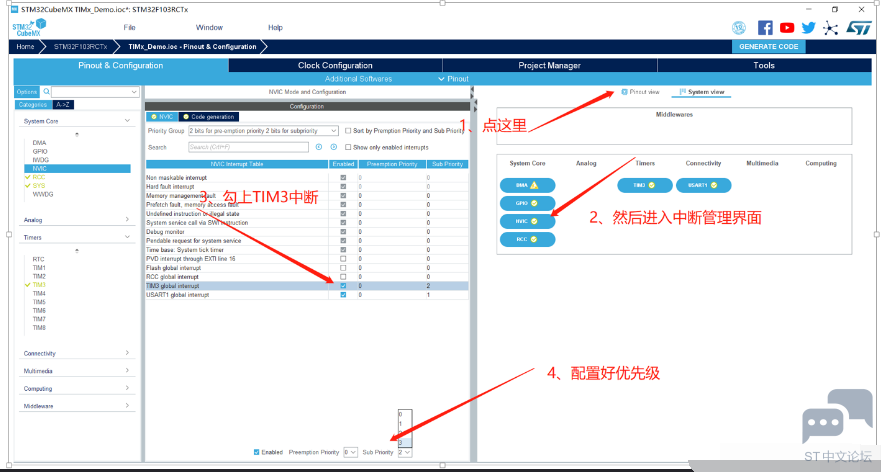Viewport: 881px width, 472px height.
Task: Expand the Connectivity category
Action: tap(128, 353)
